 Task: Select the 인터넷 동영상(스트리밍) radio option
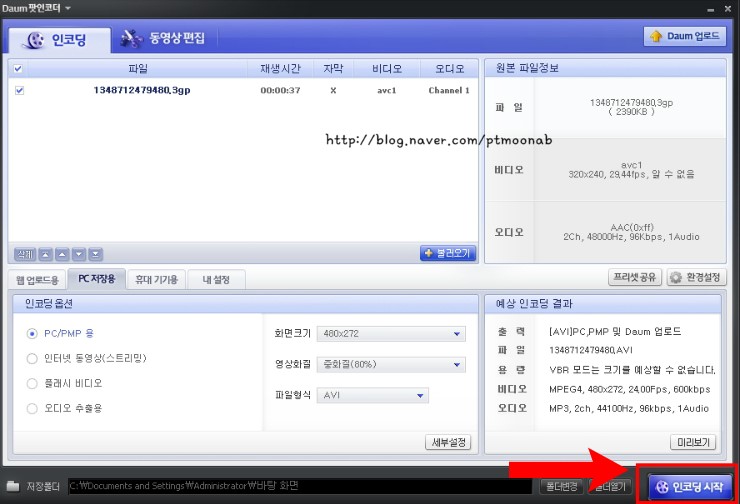[32, 359]
